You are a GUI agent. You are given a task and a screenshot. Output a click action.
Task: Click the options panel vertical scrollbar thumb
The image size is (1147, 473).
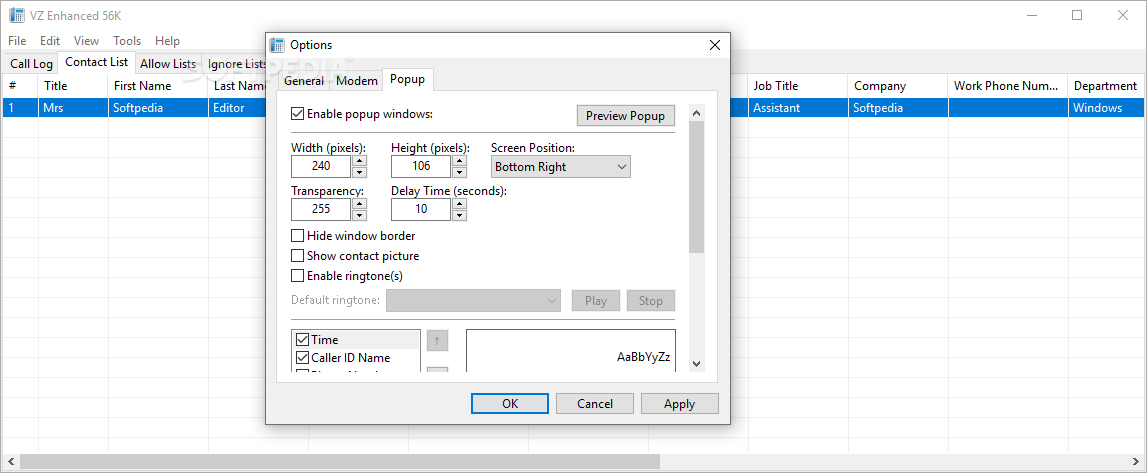point(696,187)
